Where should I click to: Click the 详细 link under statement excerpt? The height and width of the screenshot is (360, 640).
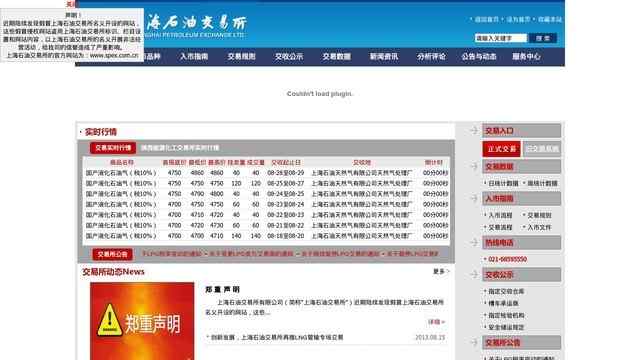click(x=436, y=322)
